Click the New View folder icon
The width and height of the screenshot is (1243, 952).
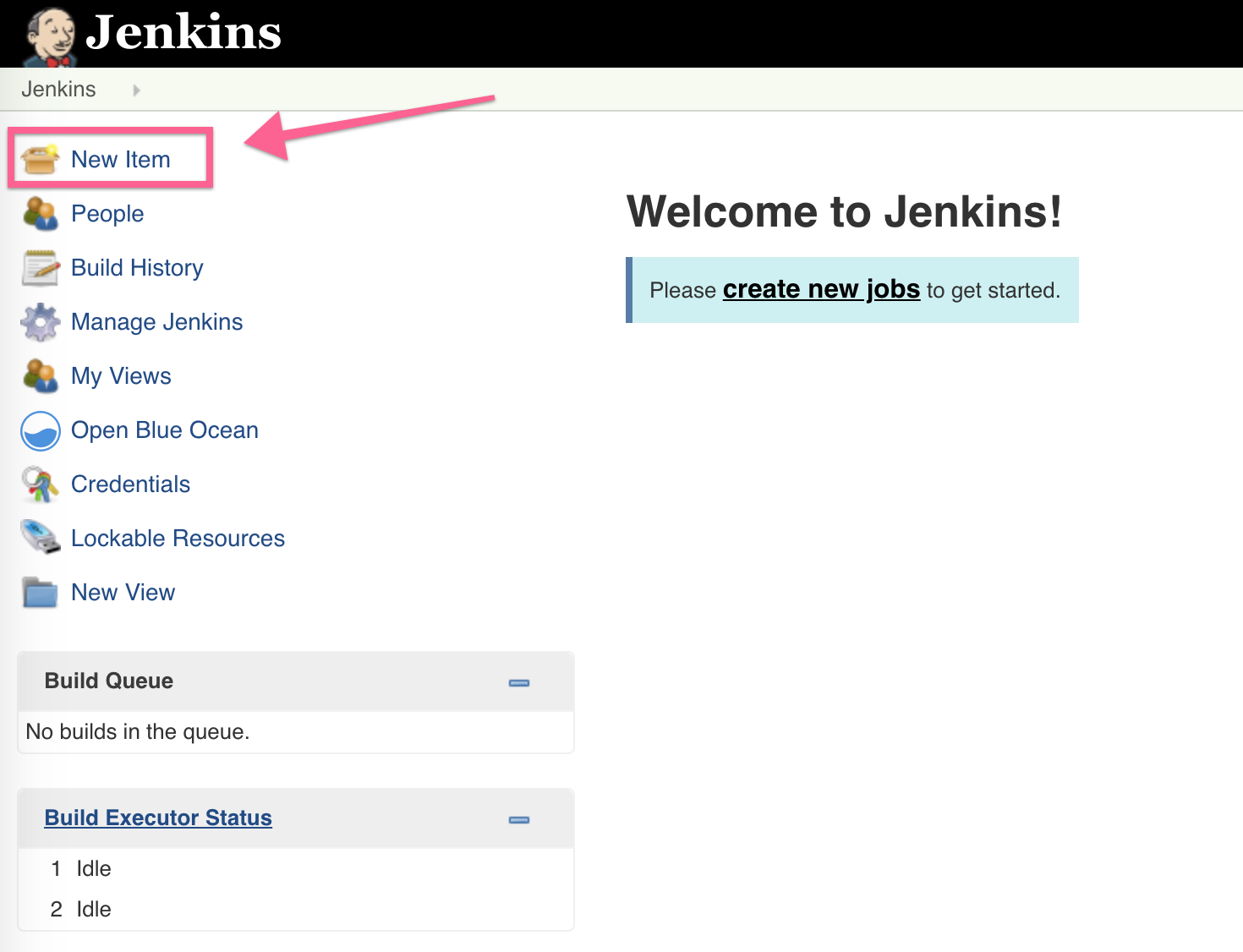point(40,593)
